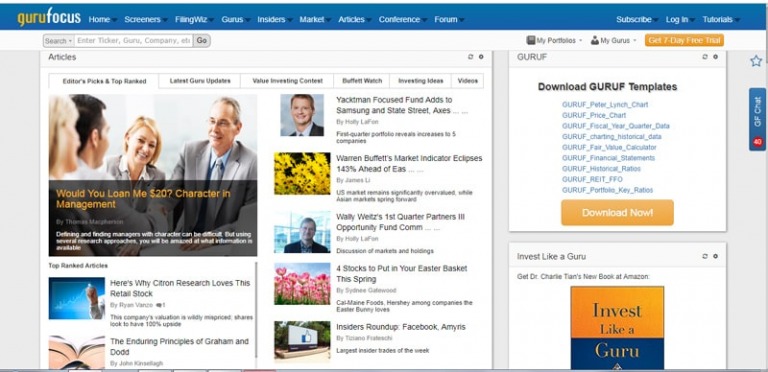Switch to Value Investing Contest tab
The height and width of the screenshot is (372, 768).
point(288,81)
